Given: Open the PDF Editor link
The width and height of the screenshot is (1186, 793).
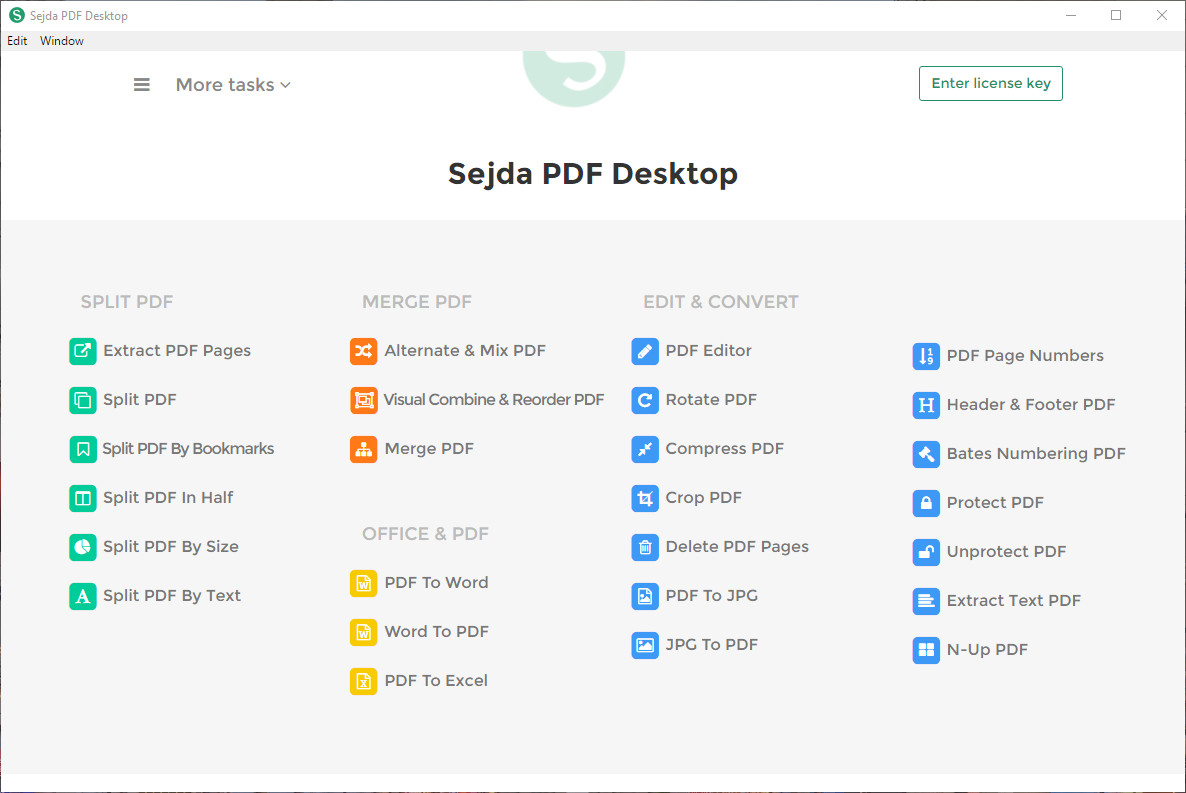Looking at the screenshot, I should pos(709,351).
